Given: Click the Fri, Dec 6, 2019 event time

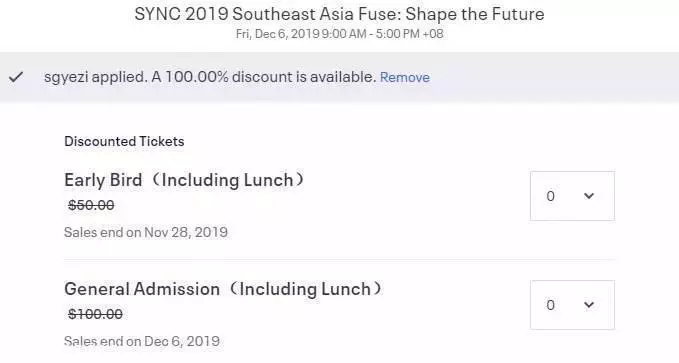Looking at the screenshot, I should pos(340,34).
